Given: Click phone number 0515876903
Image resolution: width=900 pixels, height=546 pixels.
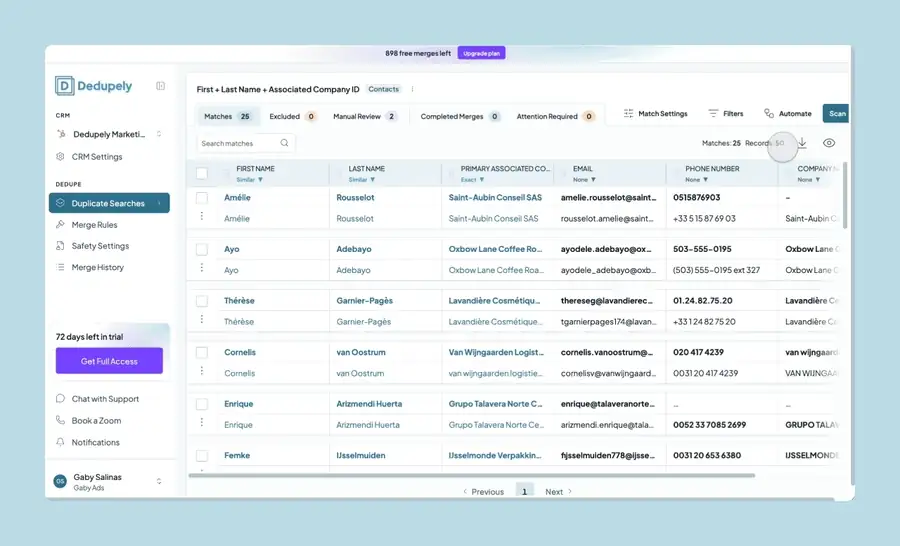Looking at the screenshot, I should (697, 198).
